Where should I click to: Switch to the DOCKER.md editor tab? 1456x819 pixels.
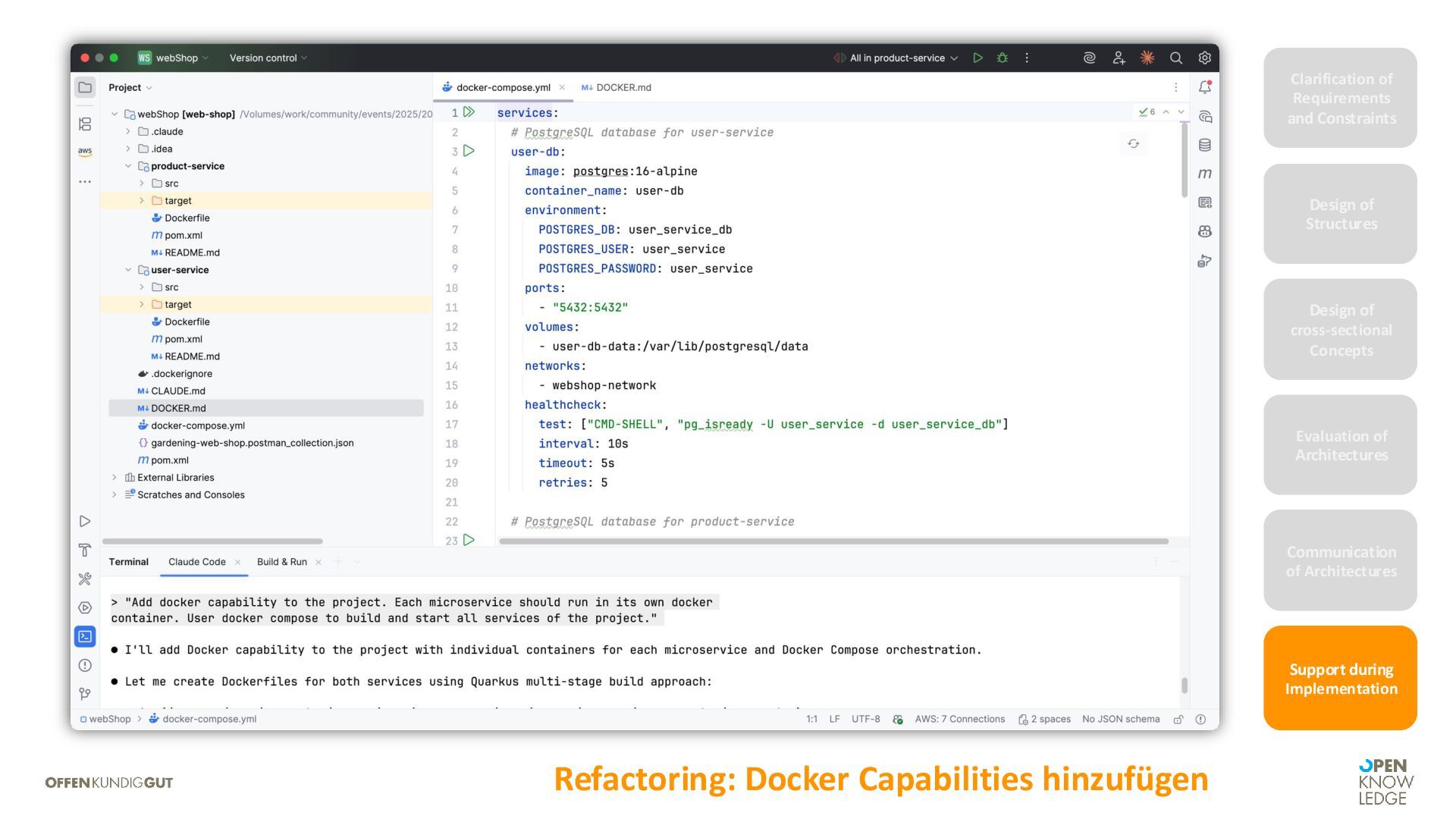point(622,87)
